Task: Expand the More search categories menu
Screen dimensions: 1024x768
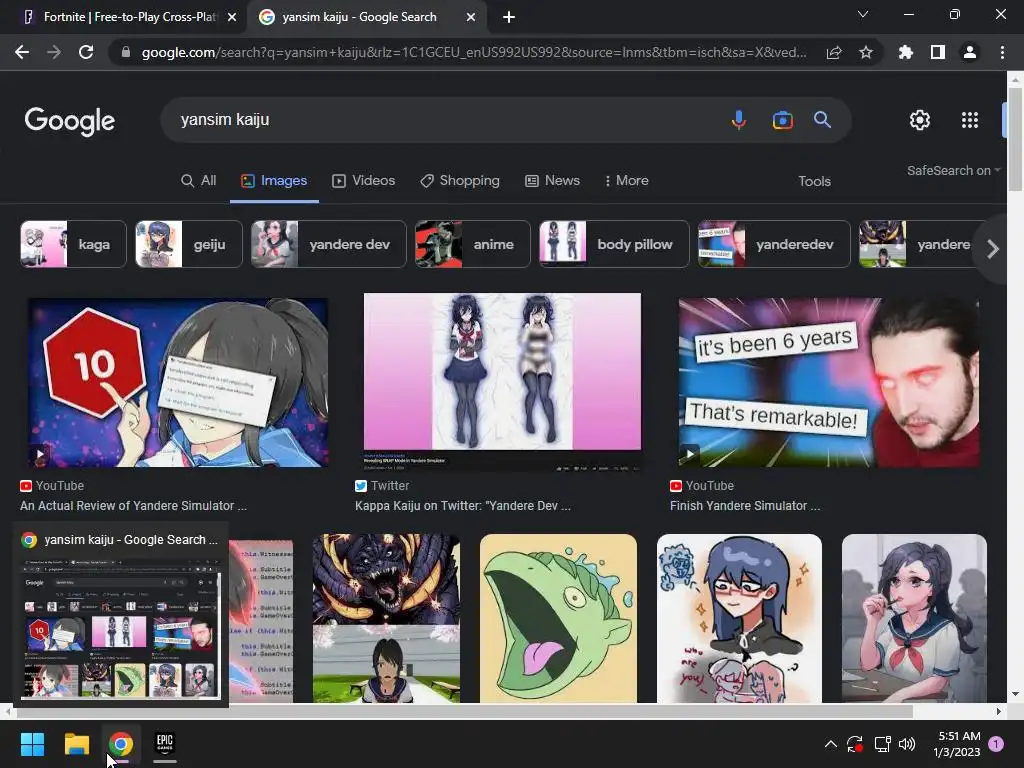Action: click(x=626, y=181)
